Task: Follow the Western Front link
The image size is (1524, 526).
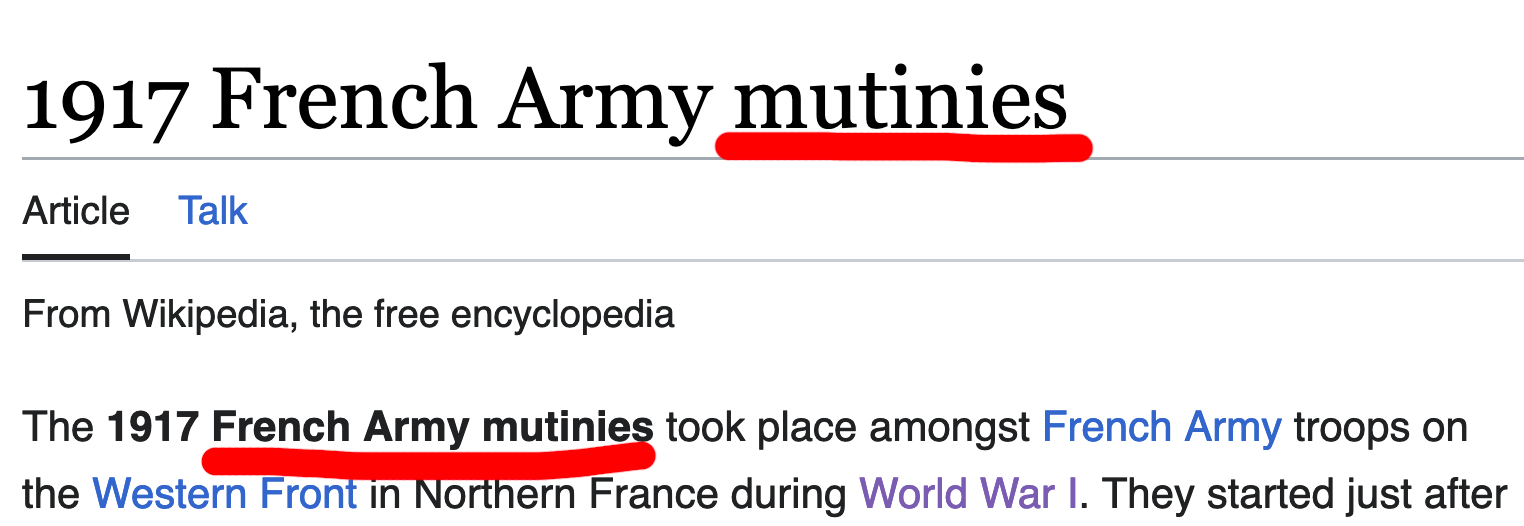Action: click(x=225, y=493)
